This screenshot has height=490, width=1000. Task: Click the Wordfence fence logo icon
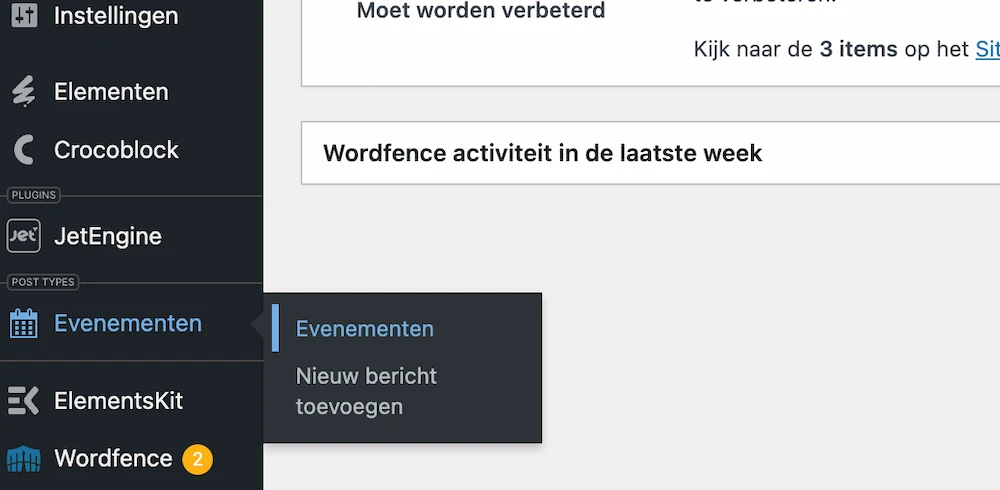click(x=23, y=459)
